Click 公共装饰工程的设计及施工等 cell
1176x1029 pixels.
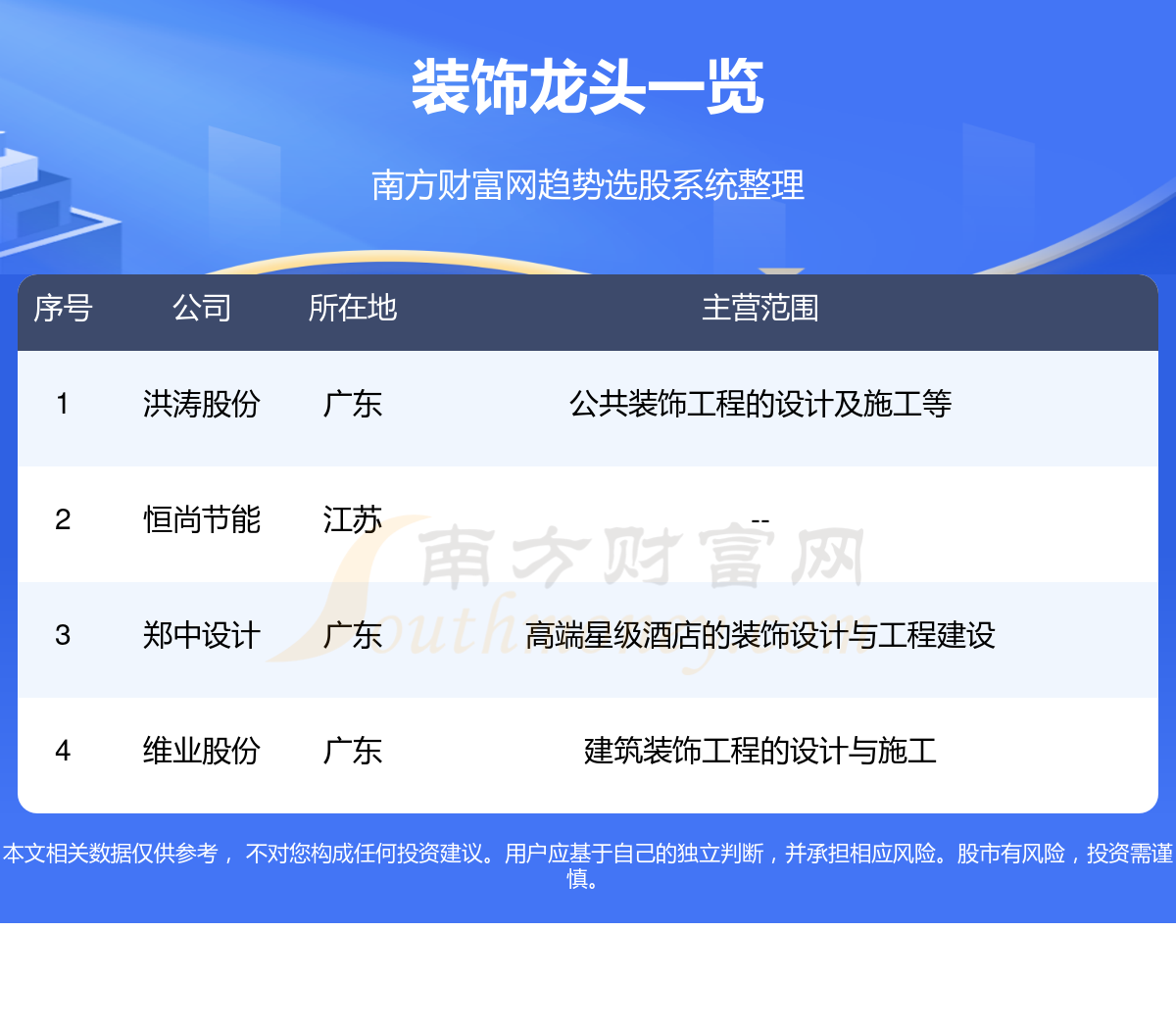tap(760, 404)
